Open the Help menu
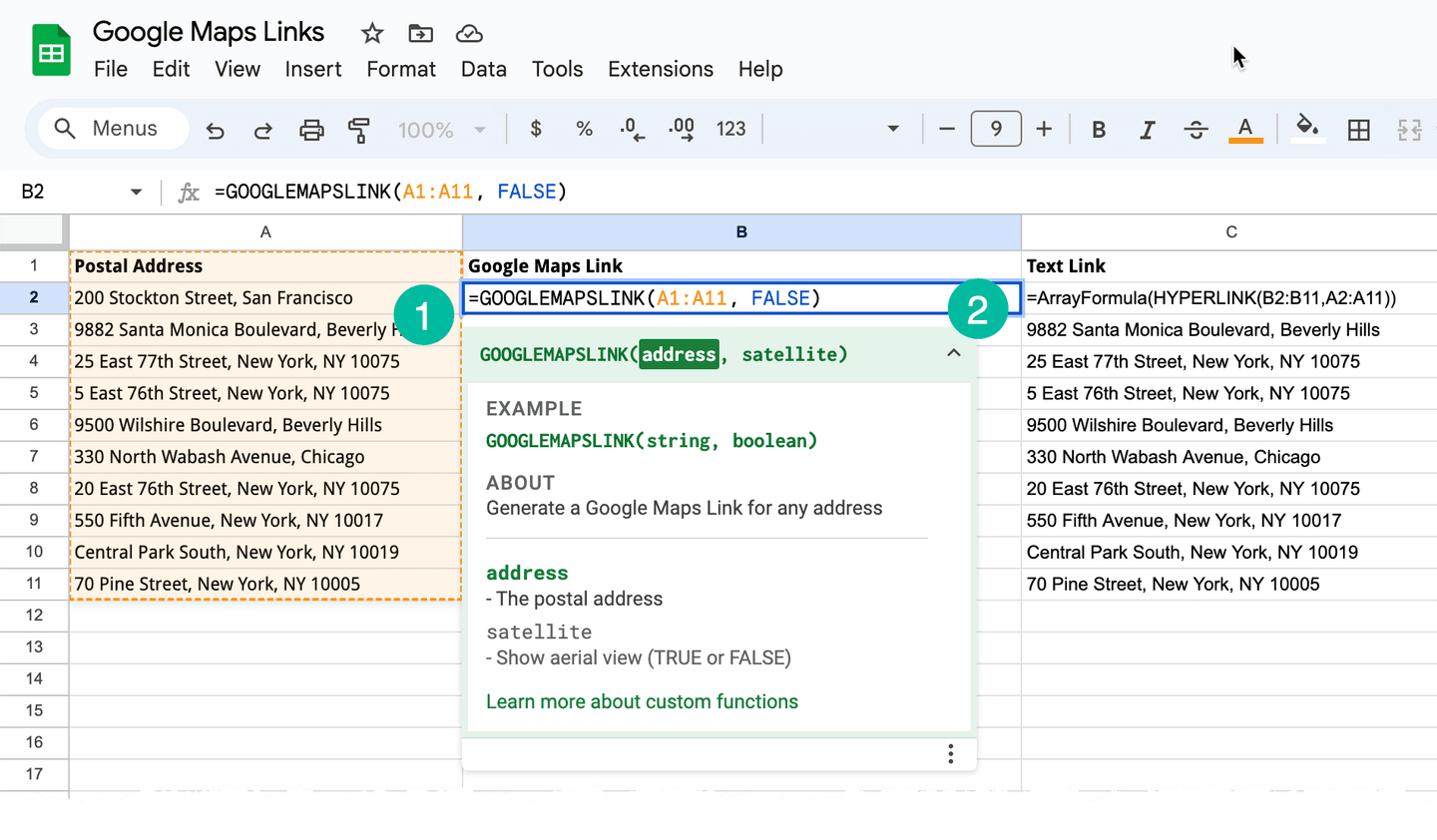1437x840 pixels. (760, 69)
